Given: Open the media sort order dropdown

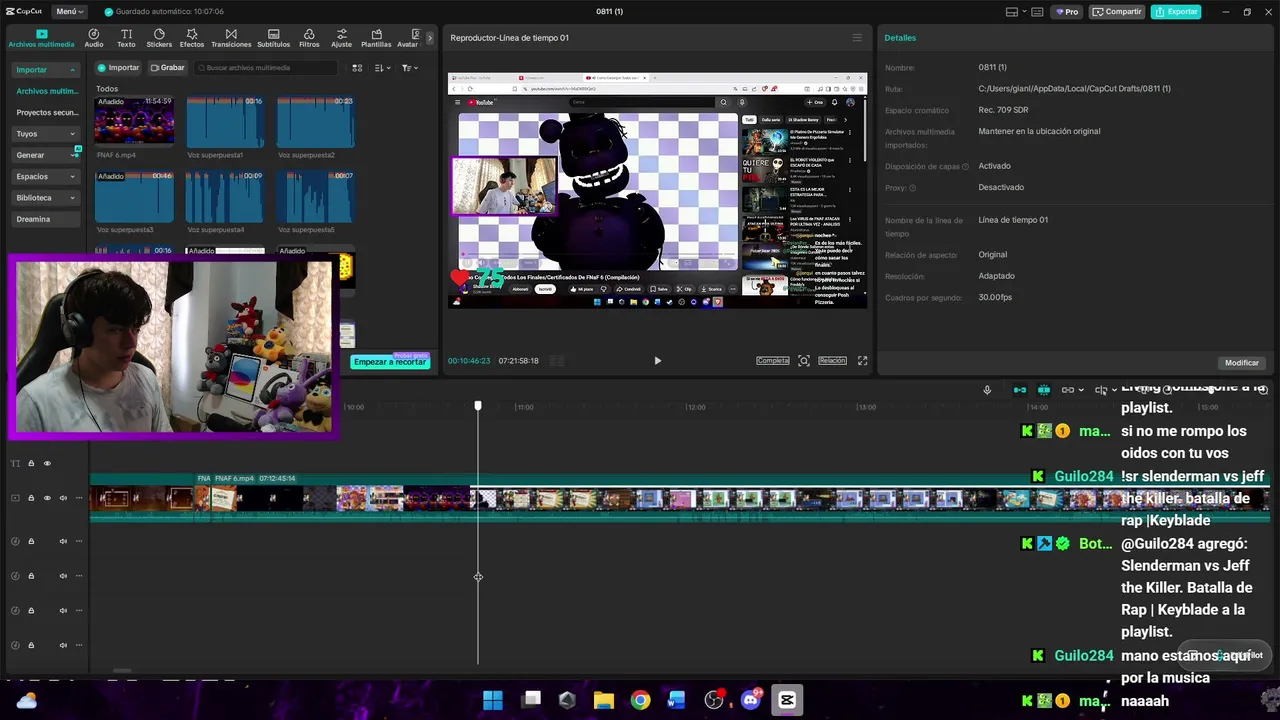Looking at the screenshot, I should tap(382, 68).
